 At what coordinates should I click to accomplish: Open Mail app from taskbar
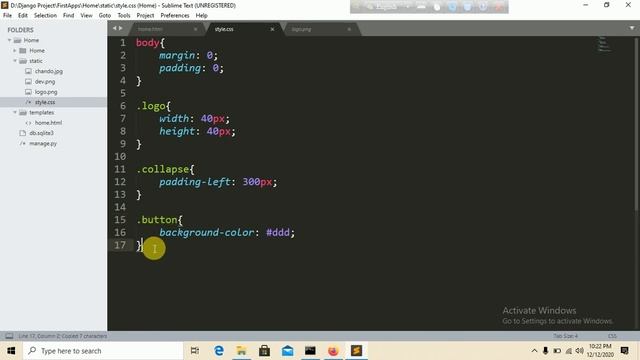[287, 351]
